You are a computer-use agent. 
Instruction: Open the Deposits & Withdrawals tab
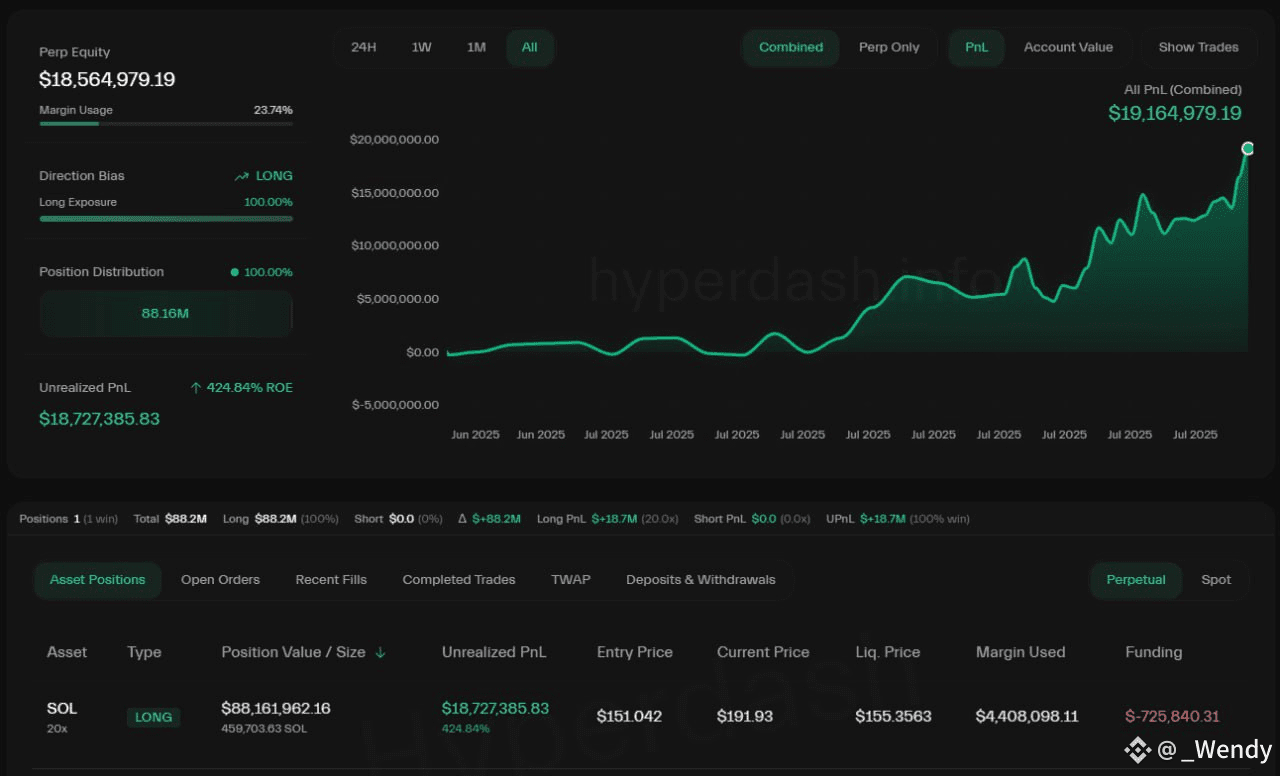click(701, 580)
